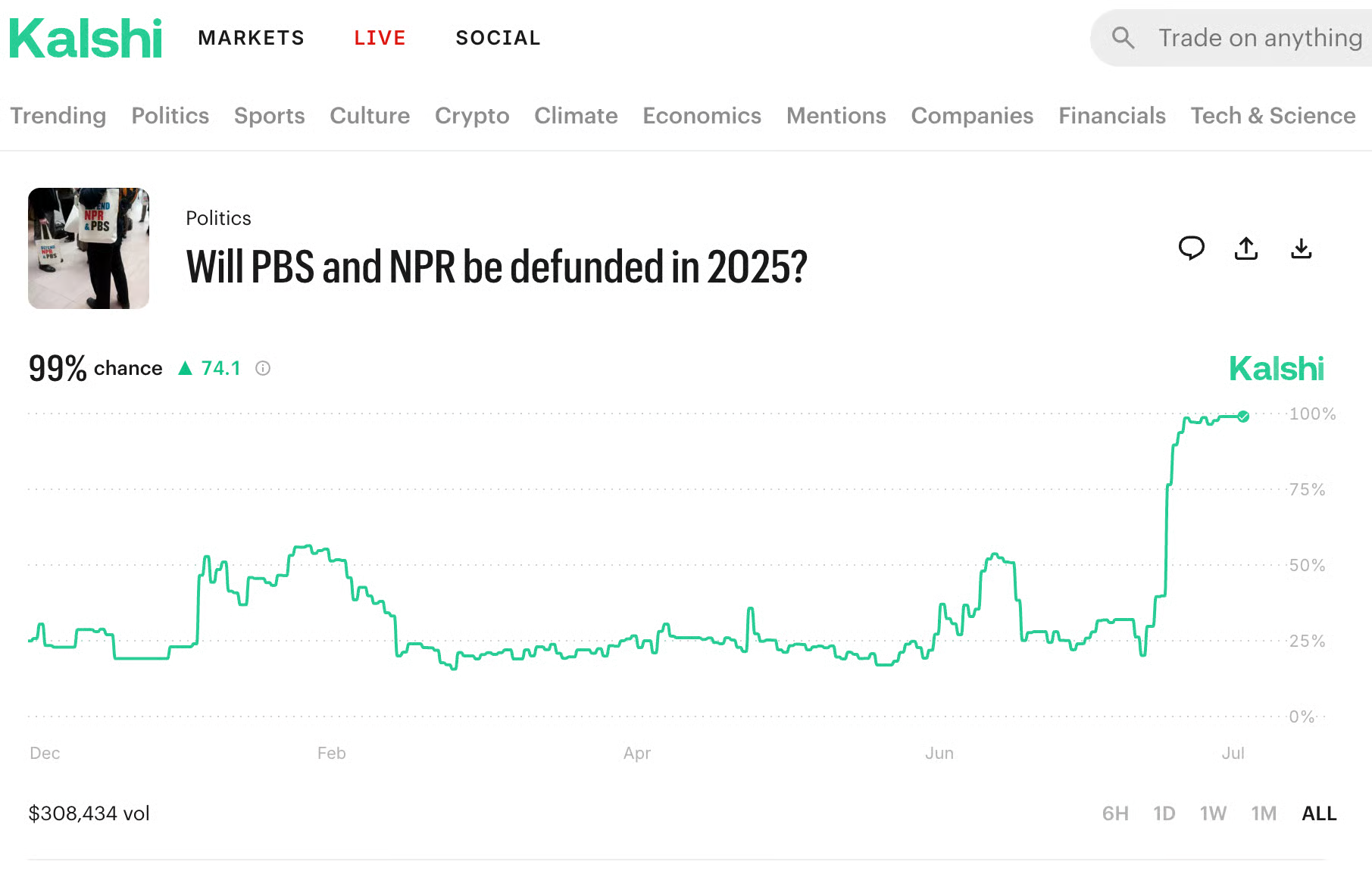This screenshot has height=871, width=1372.
Task: Click the PBS and NPR market thumbnail
Action: 89,248
